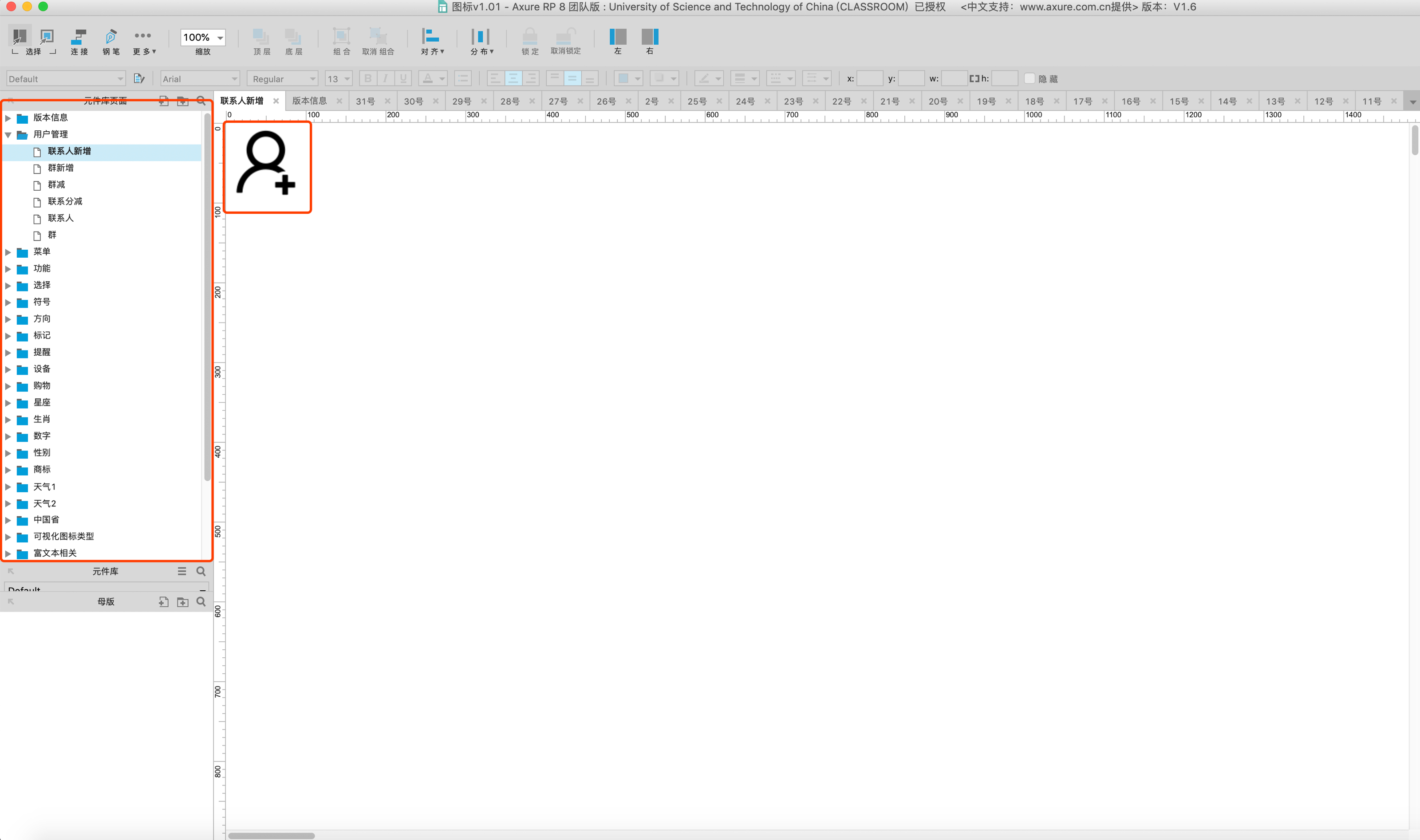Add a new master in 母版 panel
This screenshot has width=1420, height=840.
[164, 602]
